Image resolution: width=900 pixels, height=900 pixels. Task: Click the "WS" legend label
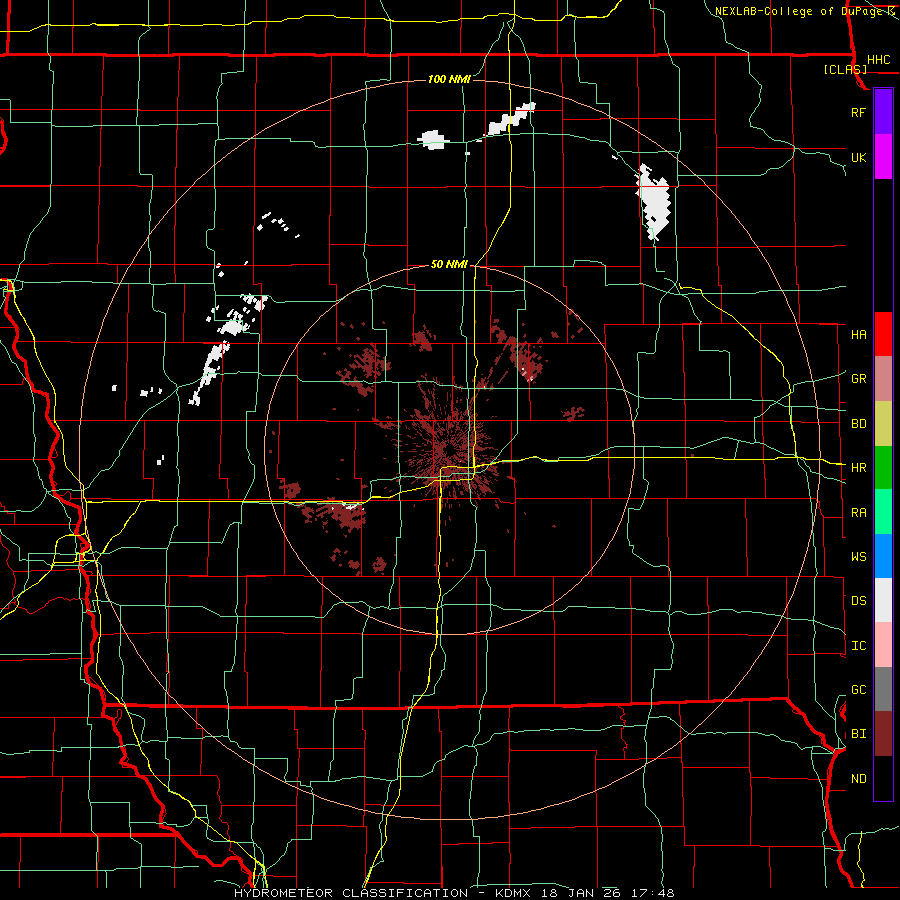(x=859, y=556)
